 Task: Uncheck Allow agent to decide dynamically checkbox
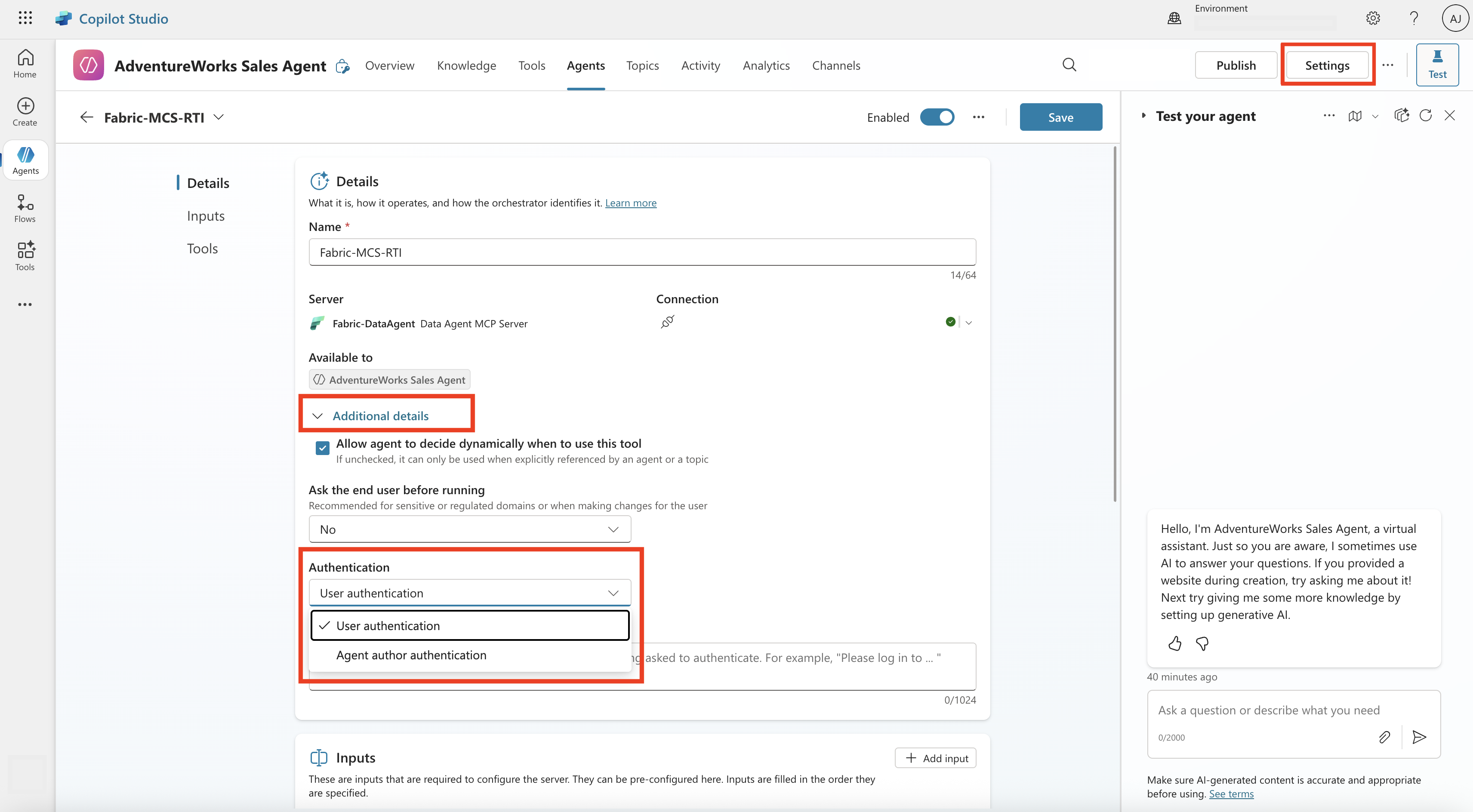coord(323,448)
